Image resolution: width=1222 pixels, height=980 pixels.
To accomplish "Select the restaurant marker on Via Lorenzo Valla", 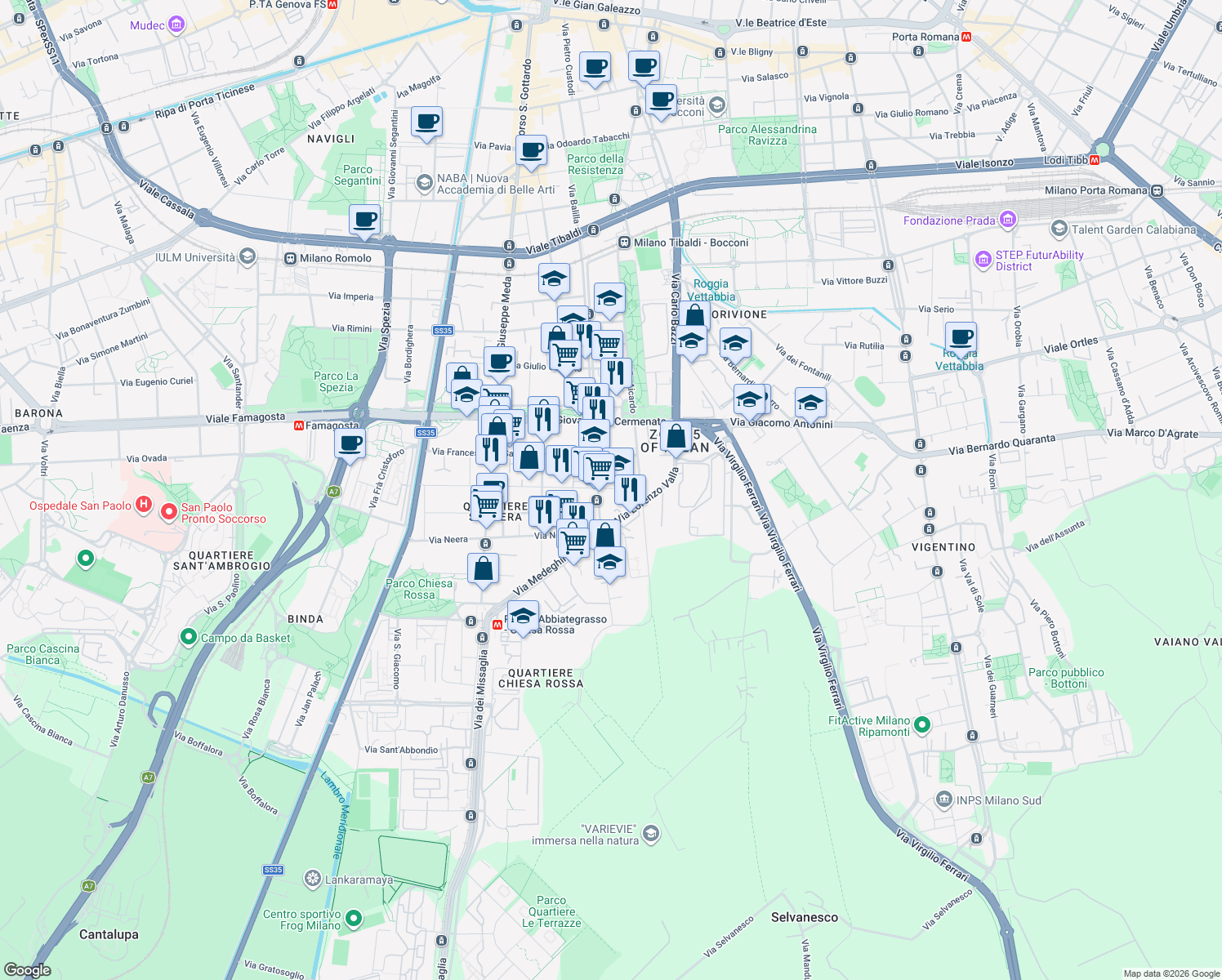I will (x=629, y=490).
